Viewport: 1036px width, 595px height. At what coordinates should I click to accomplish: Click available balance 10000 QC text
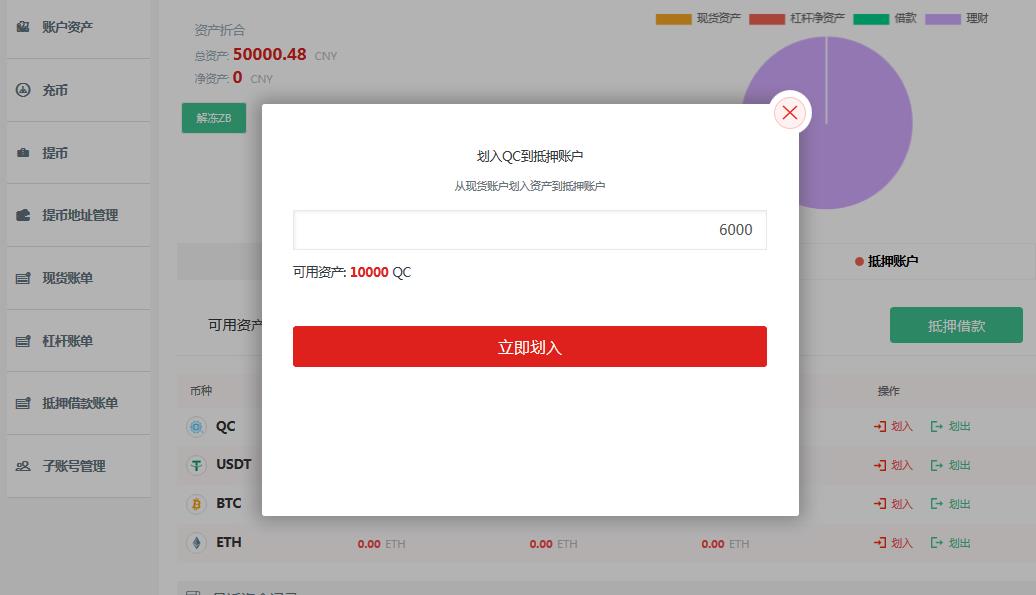point(380,272)
